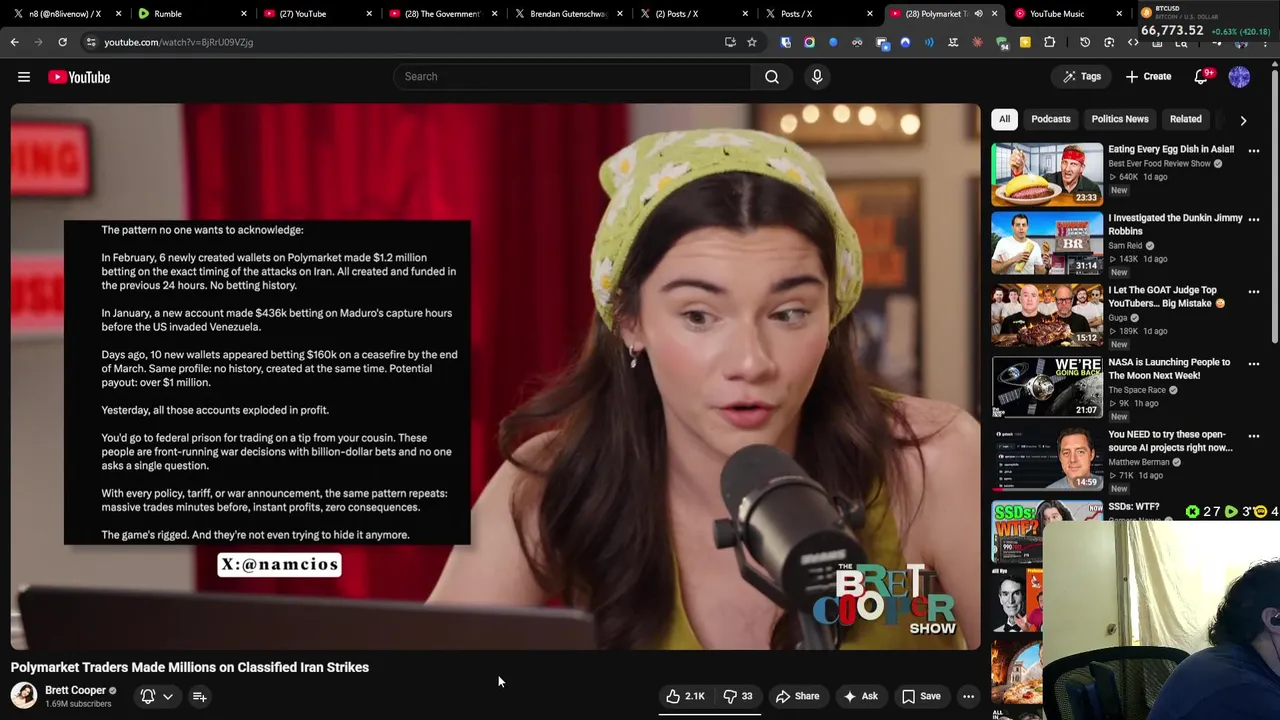Click install app icon in address bar
The width and height of the screenshot is (1280, 720).
(730, 42)
